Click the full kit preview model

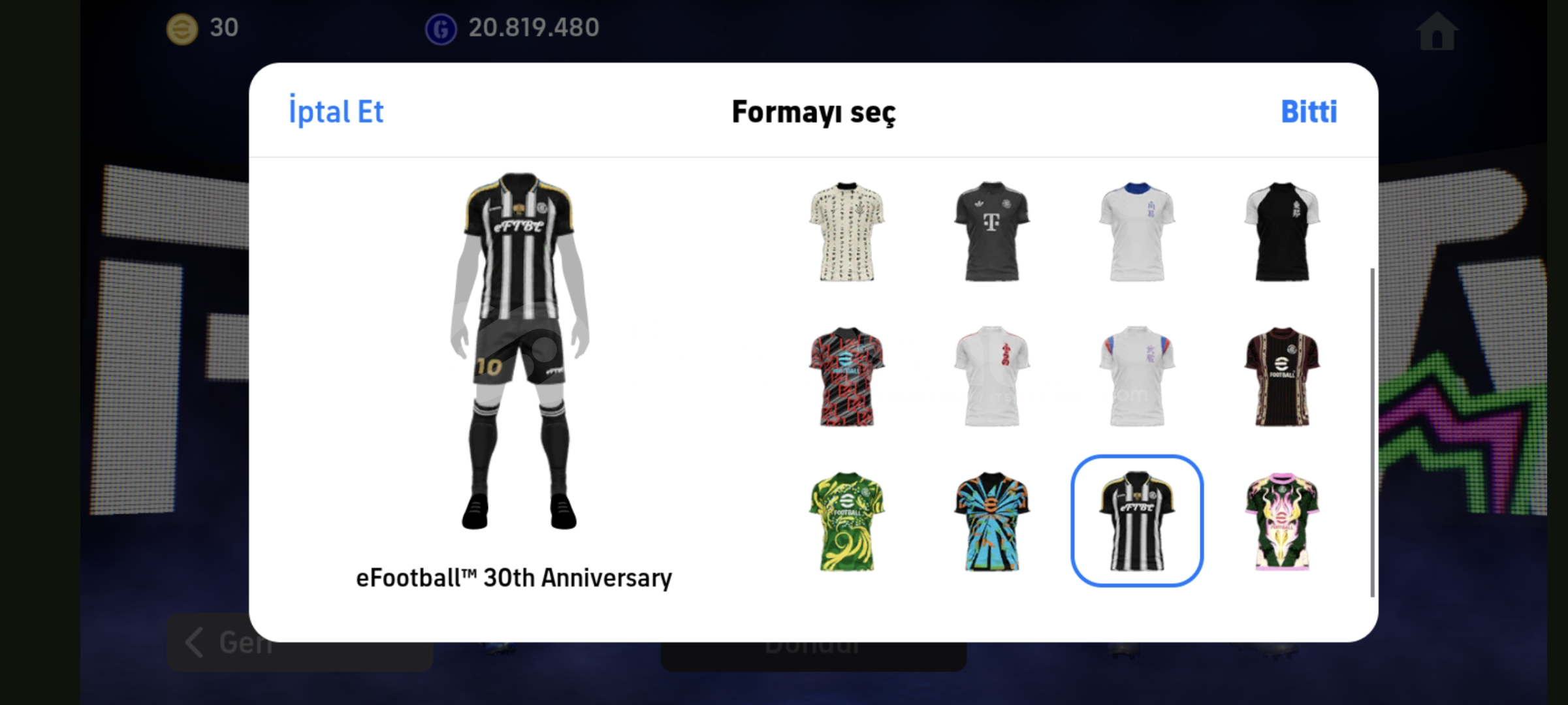[520, 351]
